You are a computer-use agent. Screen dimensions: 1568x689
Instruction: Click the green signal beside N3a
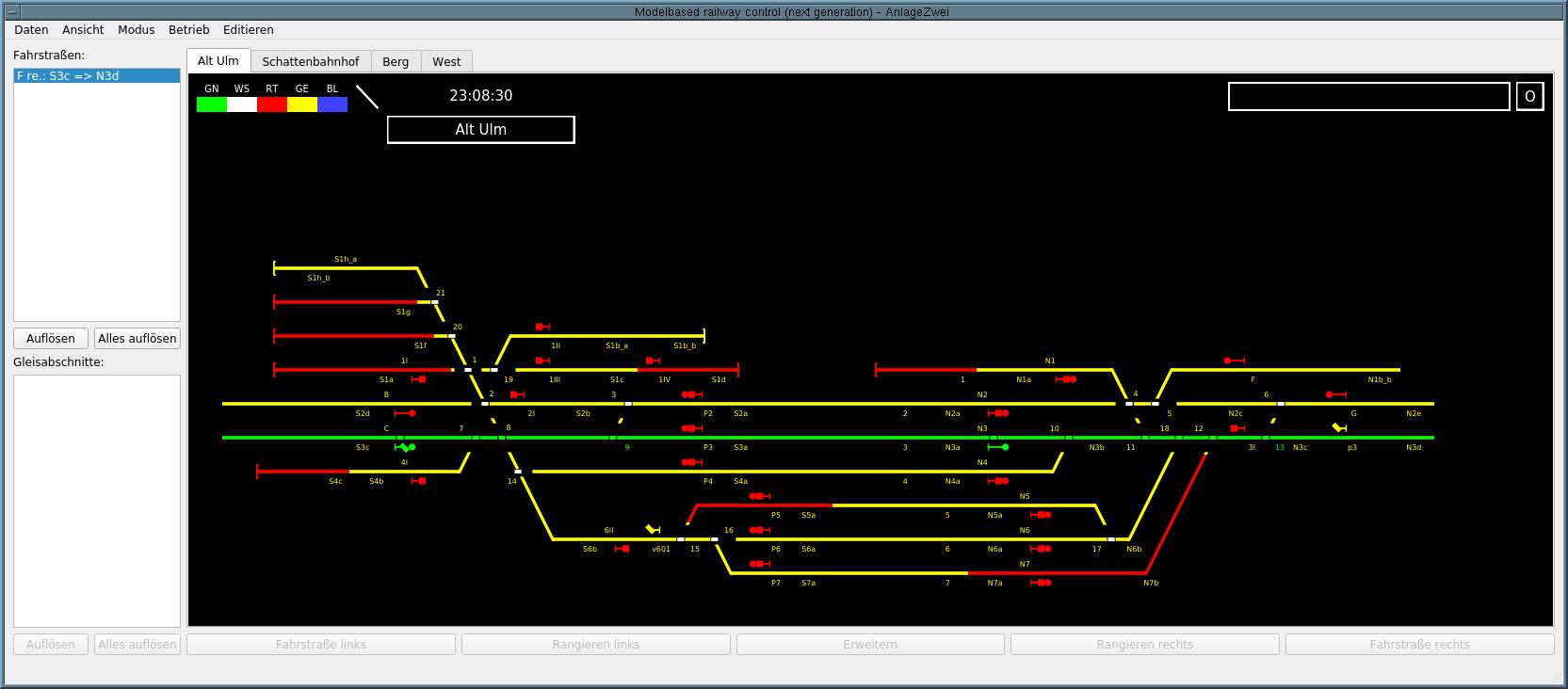pyautogui.click(x=999, y=447)
